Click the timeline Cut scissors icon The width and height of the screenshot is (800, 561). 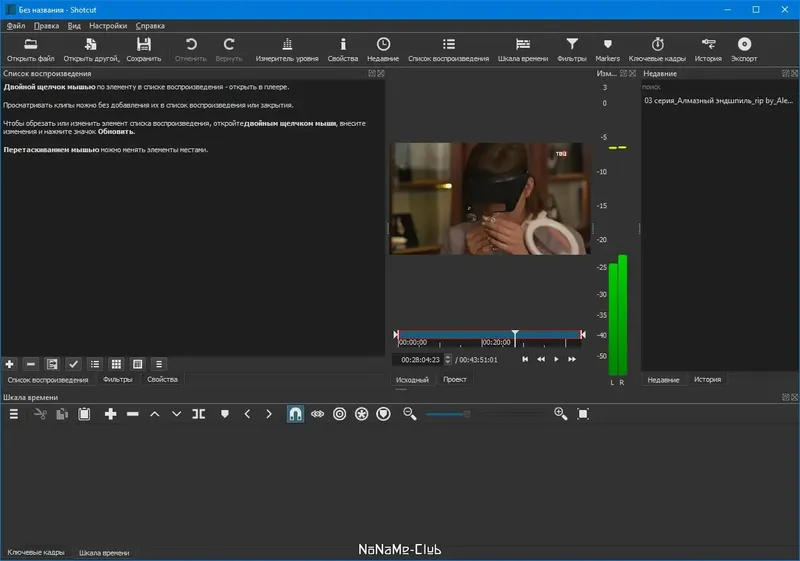40,414
